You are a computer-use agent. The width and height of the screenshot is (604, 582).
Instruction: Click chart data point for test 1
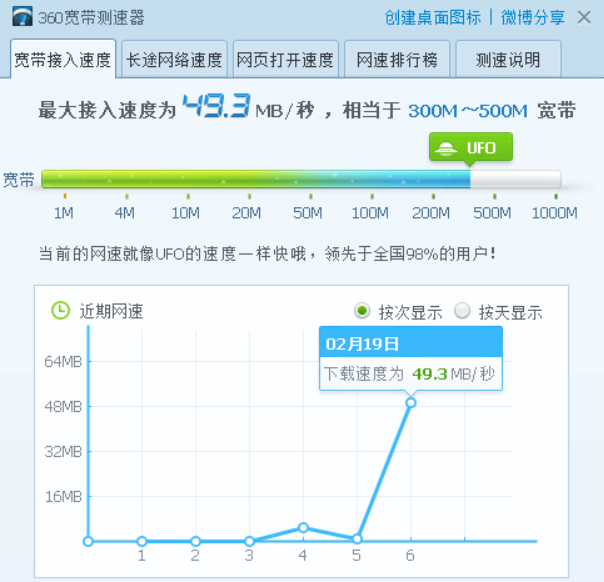click(142, 541)
